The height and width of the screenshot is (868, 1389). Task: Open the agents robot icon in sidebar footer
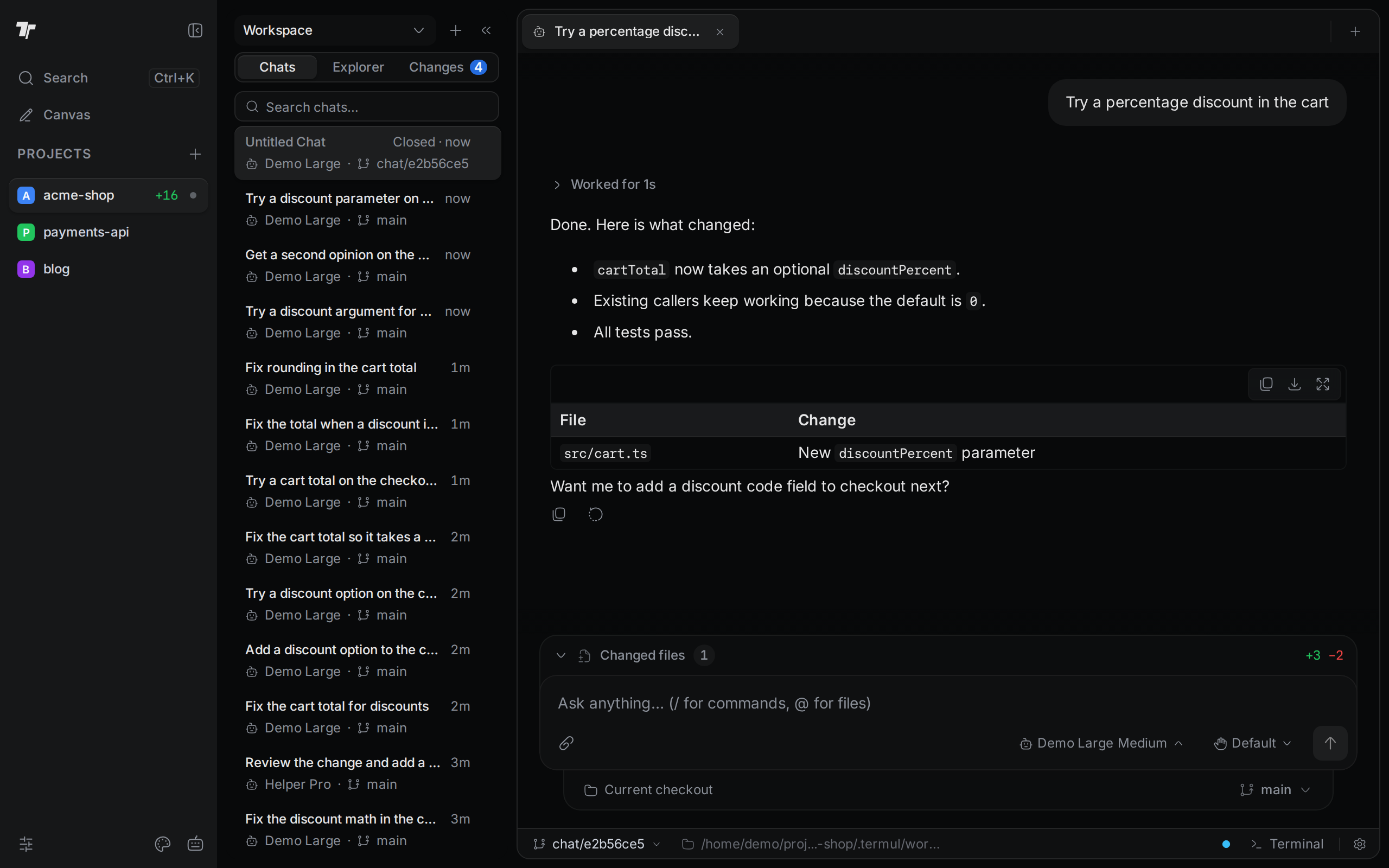click(195, 844)
